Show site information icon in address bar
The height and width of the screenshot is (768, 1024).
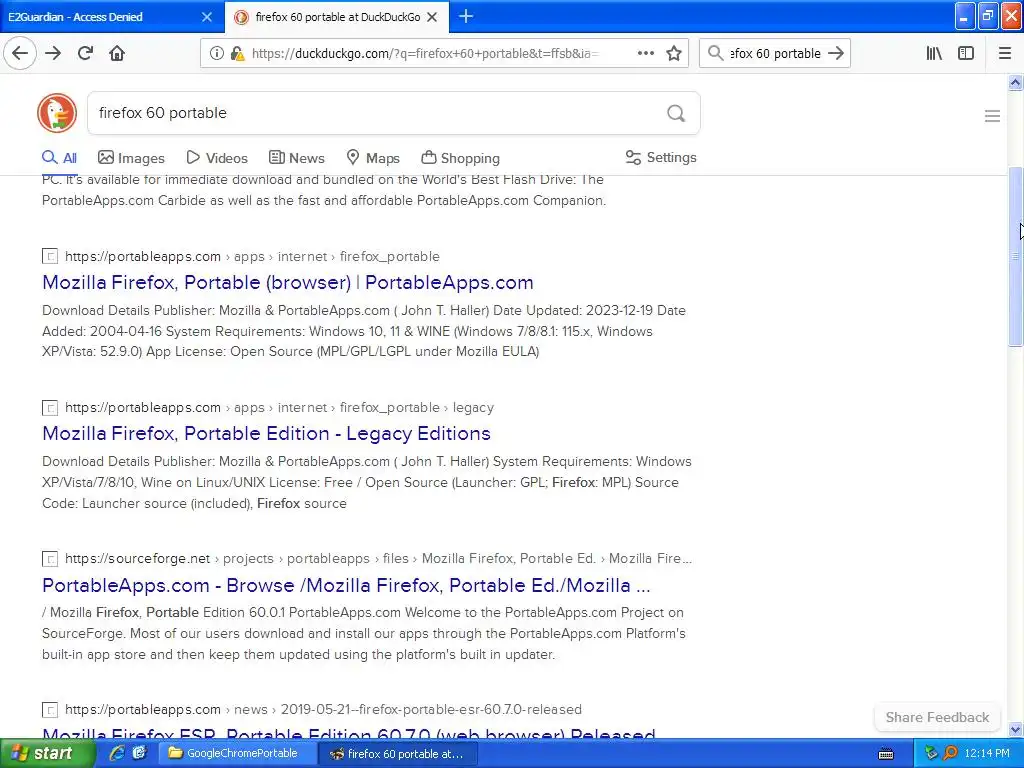216,54
